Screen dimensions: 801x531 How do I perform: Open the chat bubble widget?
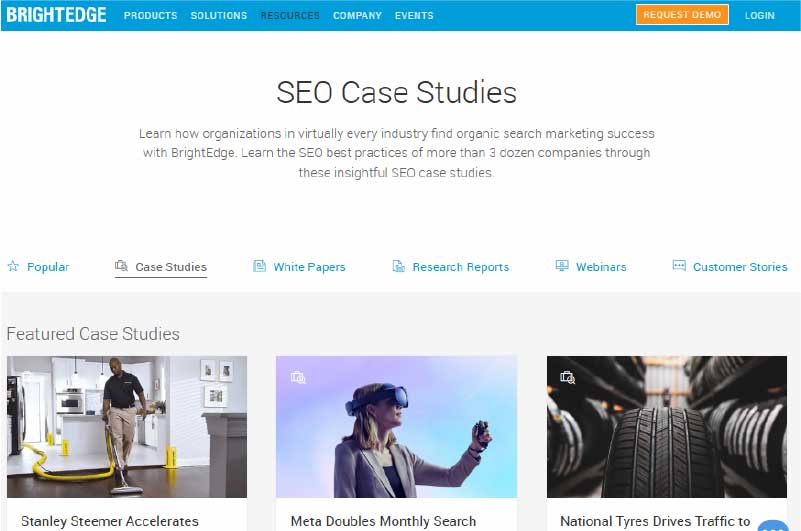click(773, 526)
